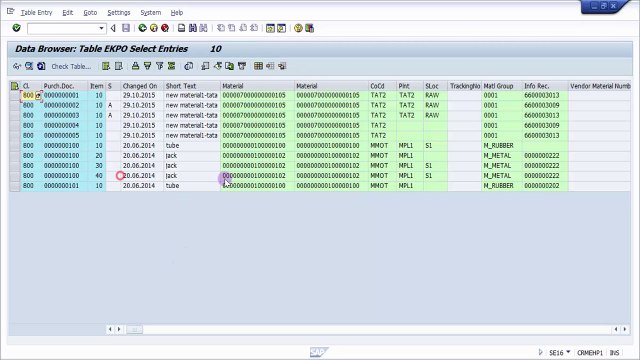Image resolution: width=640 pixels, height=360 pixels.
Task: Click the Find Next binoculars icon
Action: [203, 28]
